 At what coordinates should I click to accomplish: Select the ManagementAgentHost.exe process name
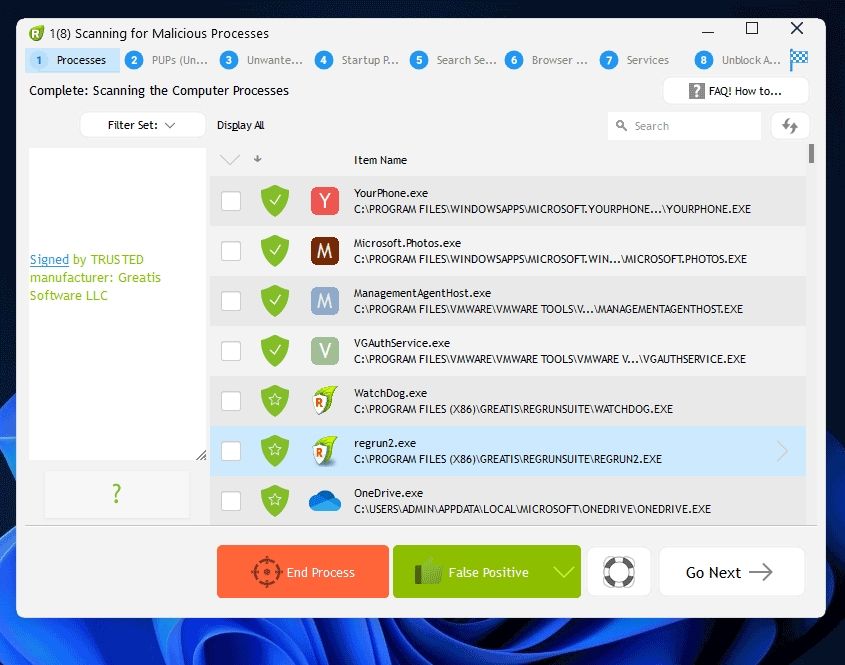tap(422, 293)
